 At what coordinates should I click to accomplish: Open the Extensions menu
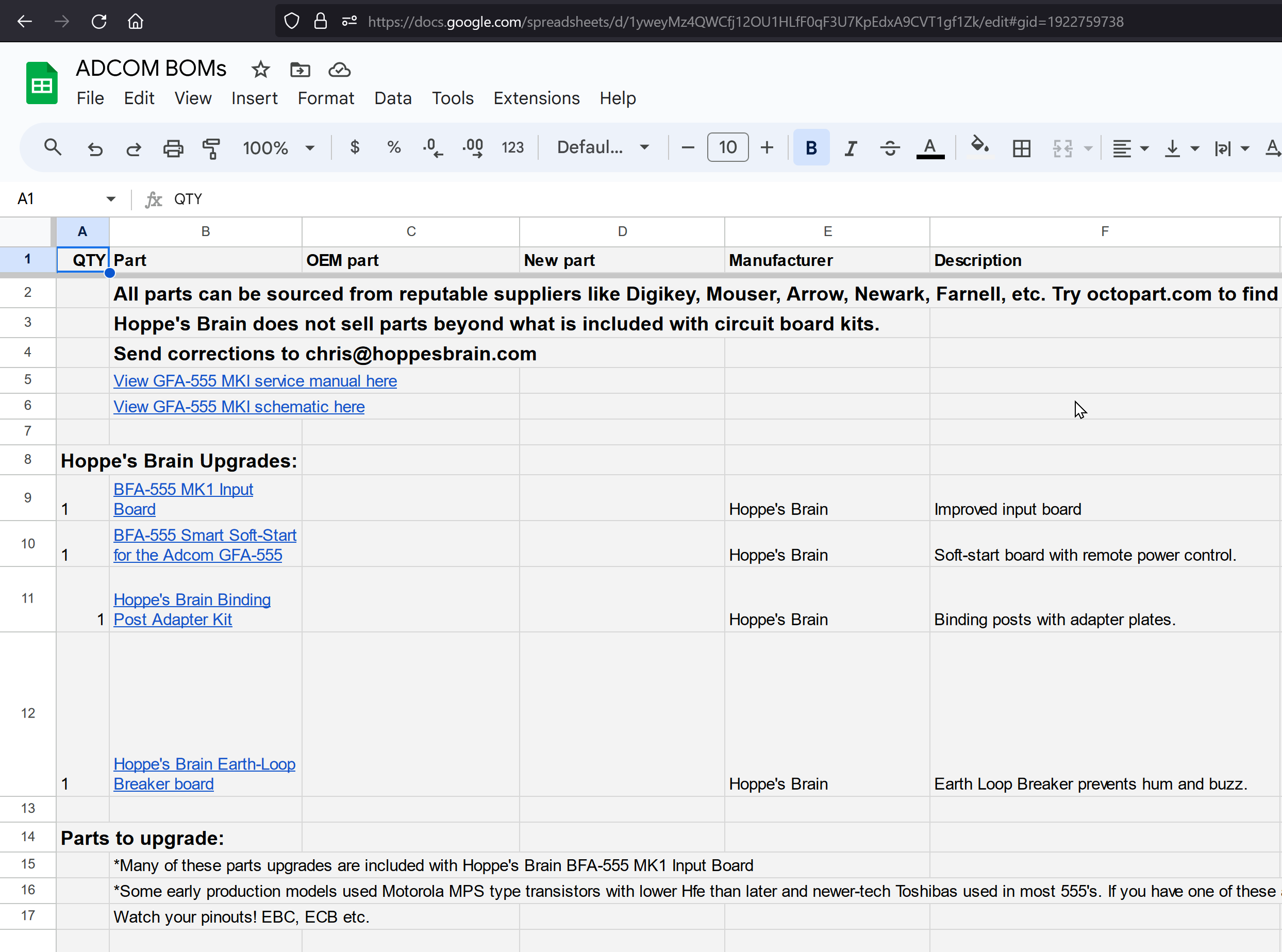click(536, 98)
